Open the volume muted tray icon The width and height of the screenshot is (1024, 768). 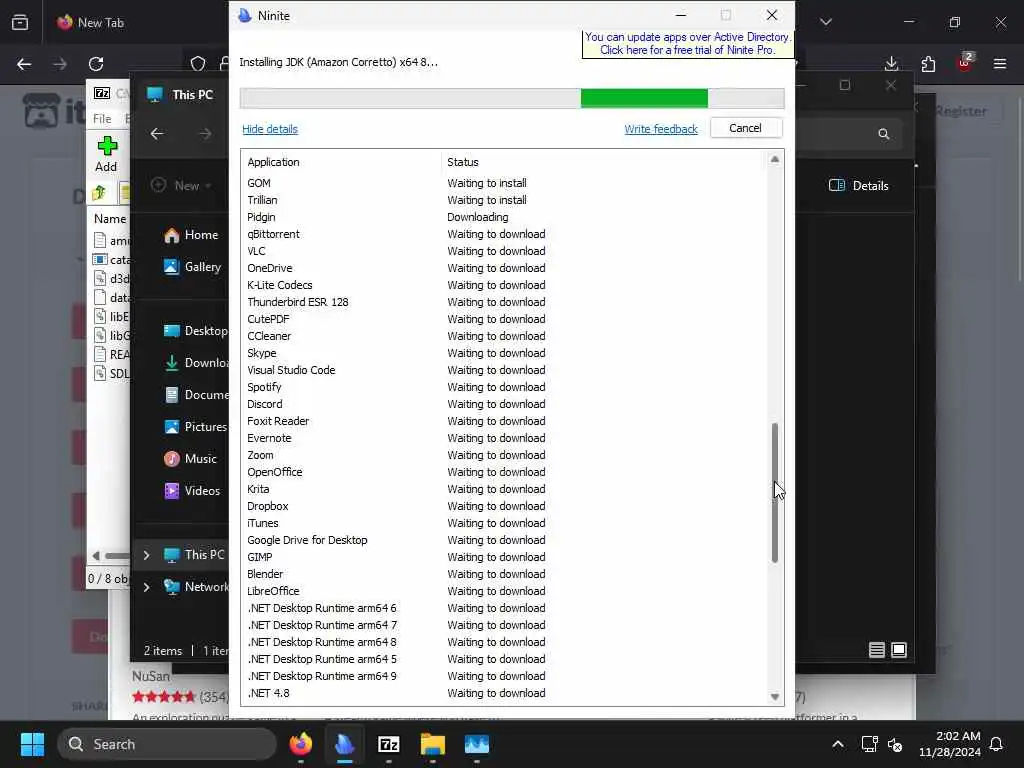coord(895,744)
